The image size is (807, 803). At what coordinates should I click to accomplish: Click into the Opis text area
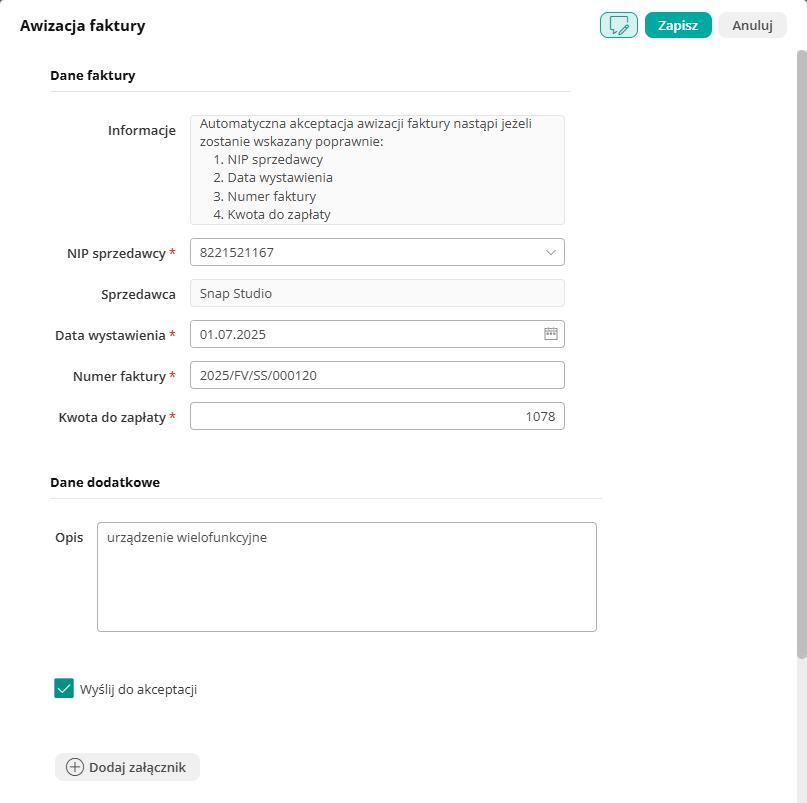pos(346,577)
